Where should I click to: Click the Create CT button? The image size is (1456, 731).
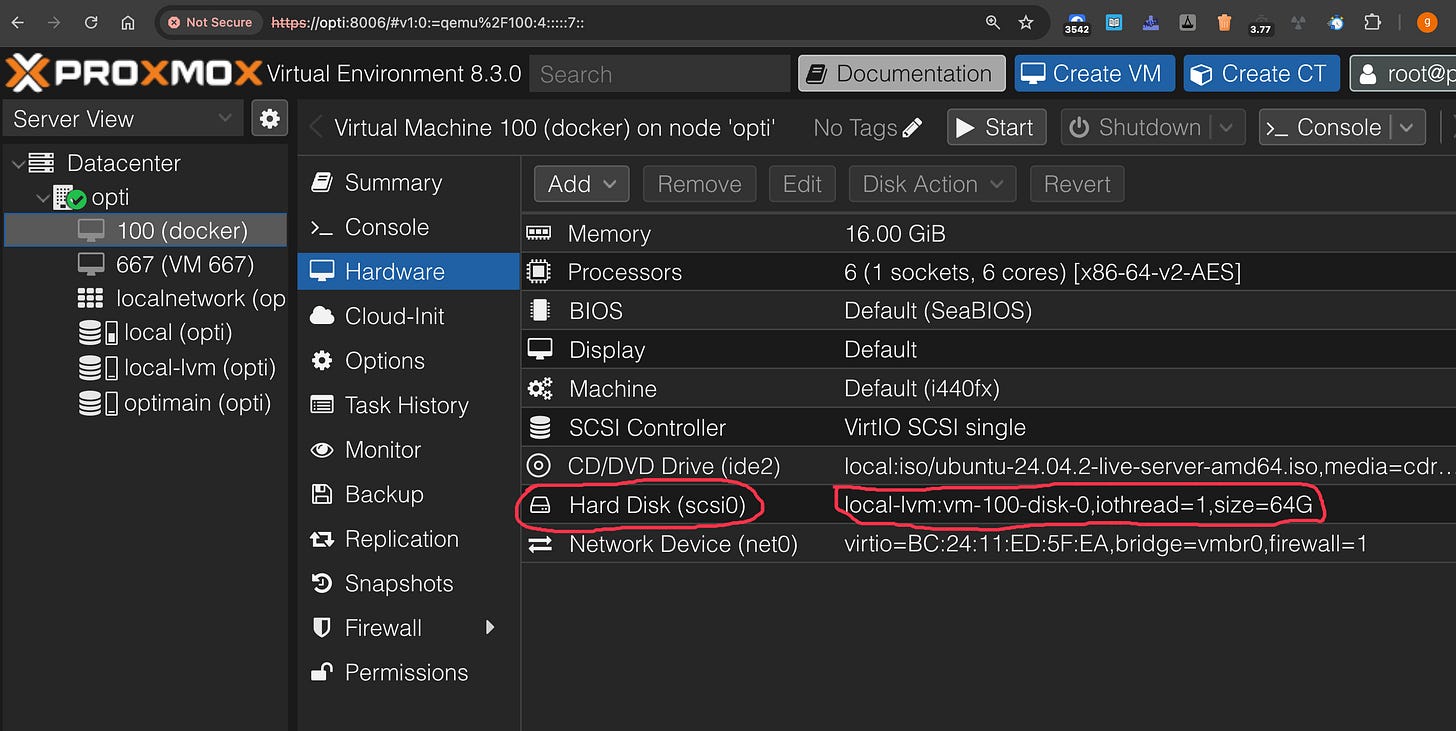[x=1262, y=74]
